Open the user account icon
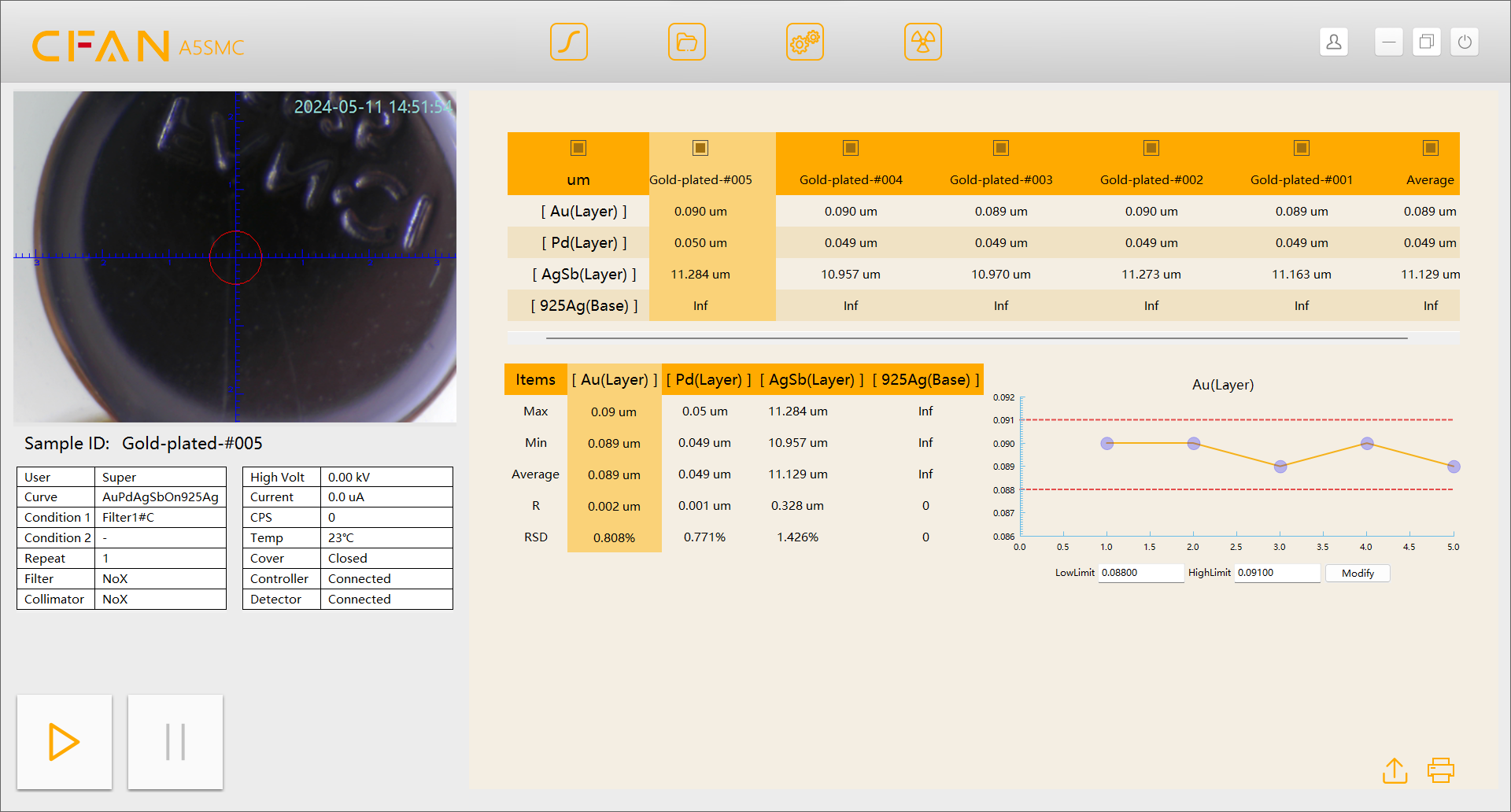This screenshot has width=1511, height=812. 1333,42
